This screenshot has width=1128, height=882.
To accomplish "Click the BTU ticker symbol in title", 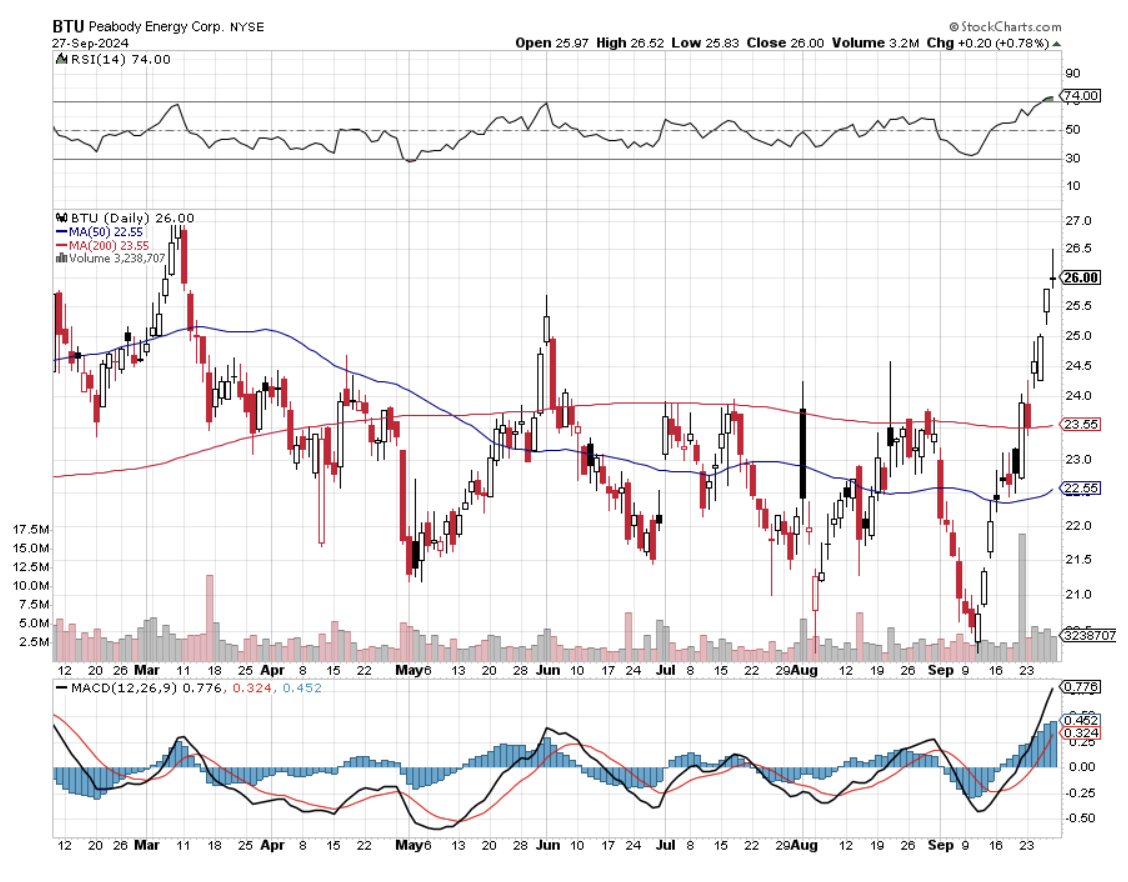I will (x=68, y=27).
